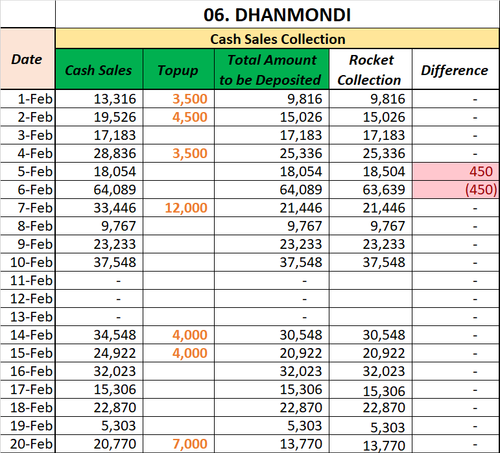Click the 11-Feb date cell
The height and width of the screenshot is (453, 500).
27,280
